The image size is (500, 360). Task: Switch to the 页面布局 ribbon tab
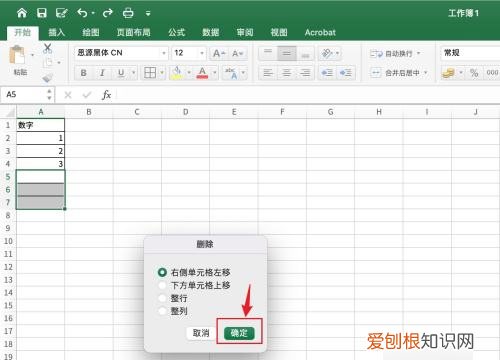coord(133,32)
